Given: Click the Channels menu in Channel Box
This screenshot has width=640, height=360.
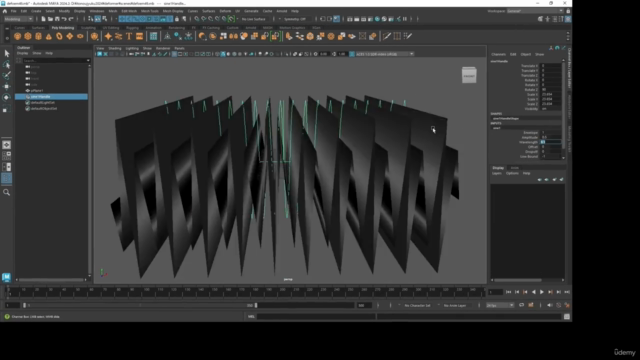Looking at the screenshot, I should point(498,54).
